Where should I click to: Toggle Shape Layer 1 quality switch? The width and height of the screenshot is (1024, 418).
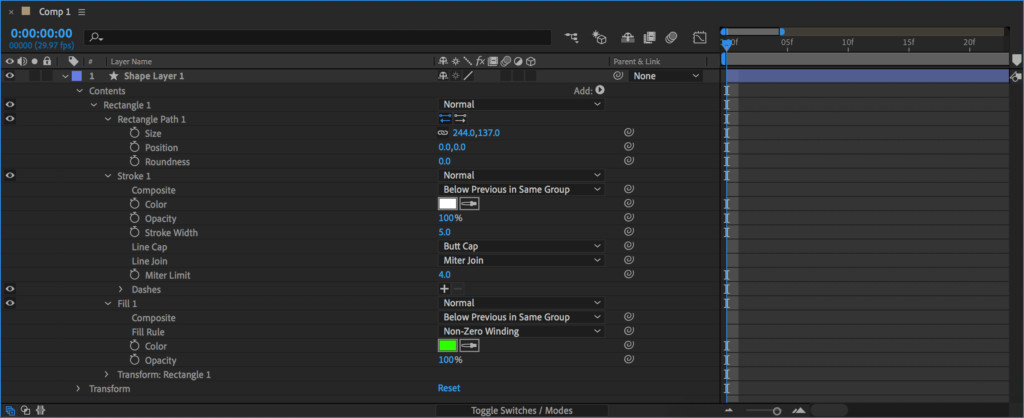[x=468, y=76]
